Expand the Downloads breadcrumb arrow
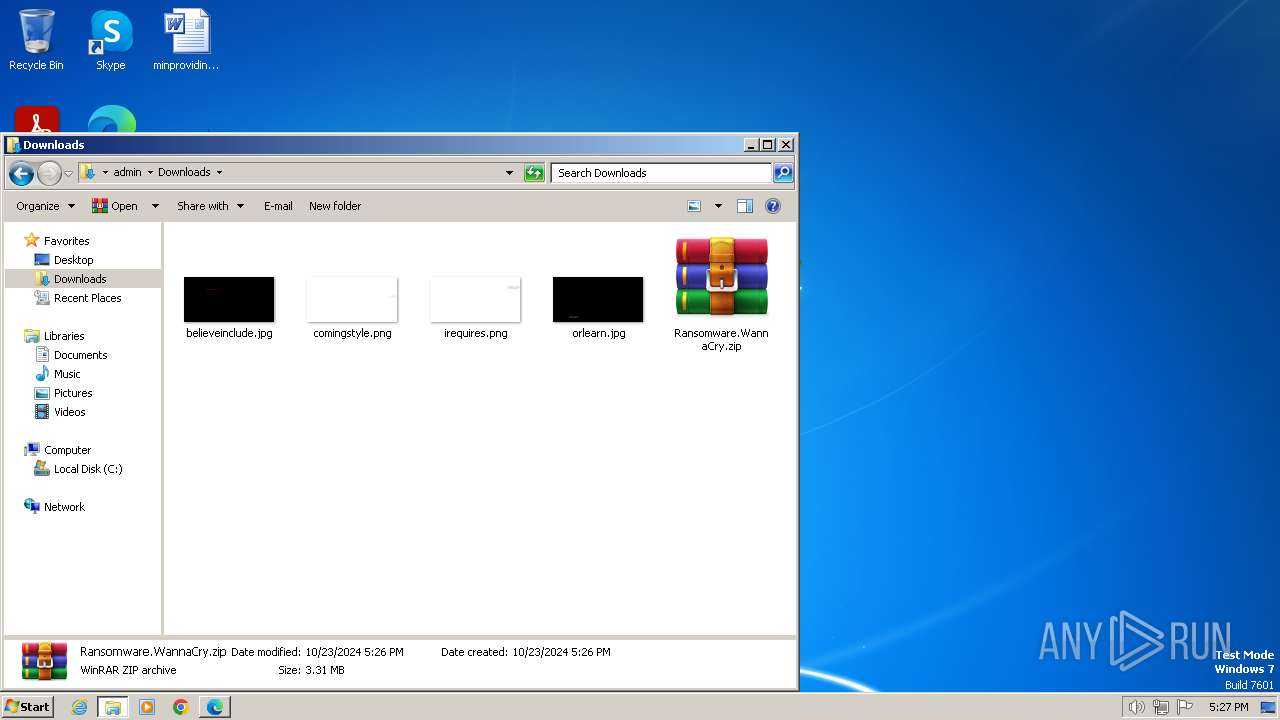 click(219, 172)
